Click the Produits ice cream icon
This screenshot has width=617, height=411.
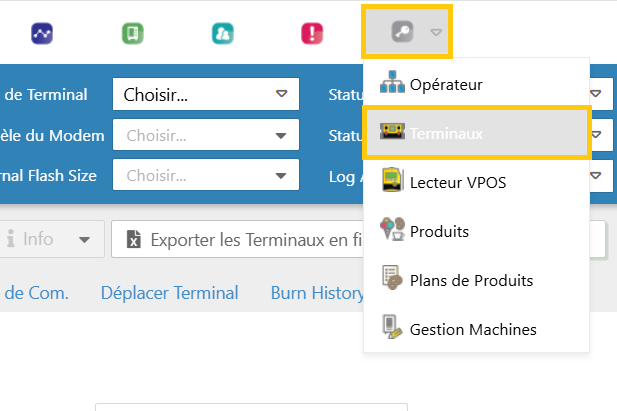392,229
